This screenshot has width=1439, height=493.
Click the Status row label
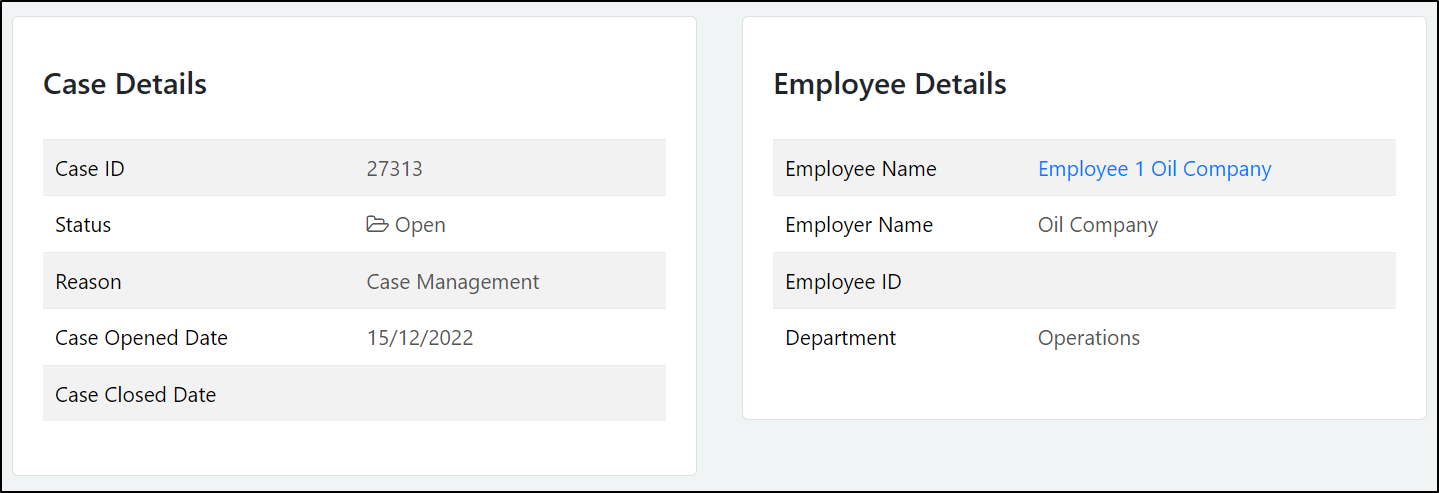point(83,225)
